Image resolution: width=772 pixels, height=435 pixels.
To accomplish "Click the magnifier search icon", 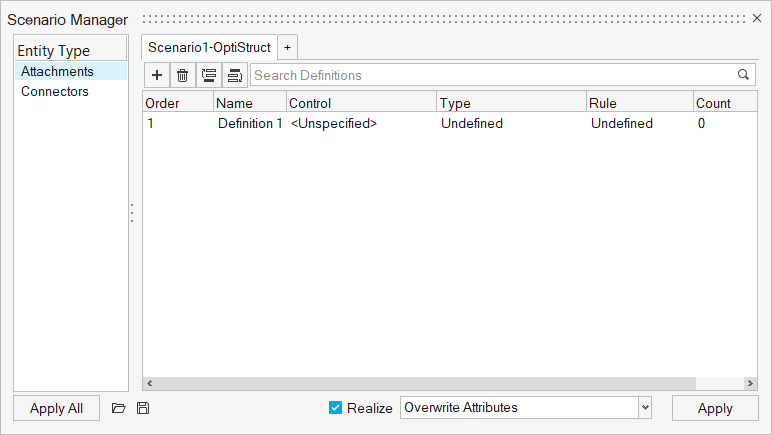I will pyautogui.click(x=743, y=75).
